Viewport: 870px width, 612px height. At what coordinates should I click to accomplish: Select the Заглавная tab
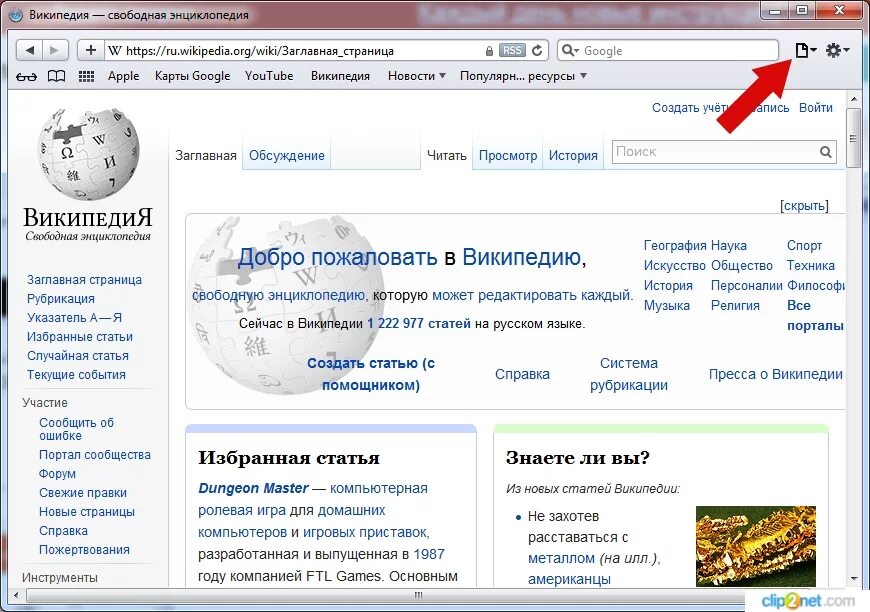coord(206,155)
